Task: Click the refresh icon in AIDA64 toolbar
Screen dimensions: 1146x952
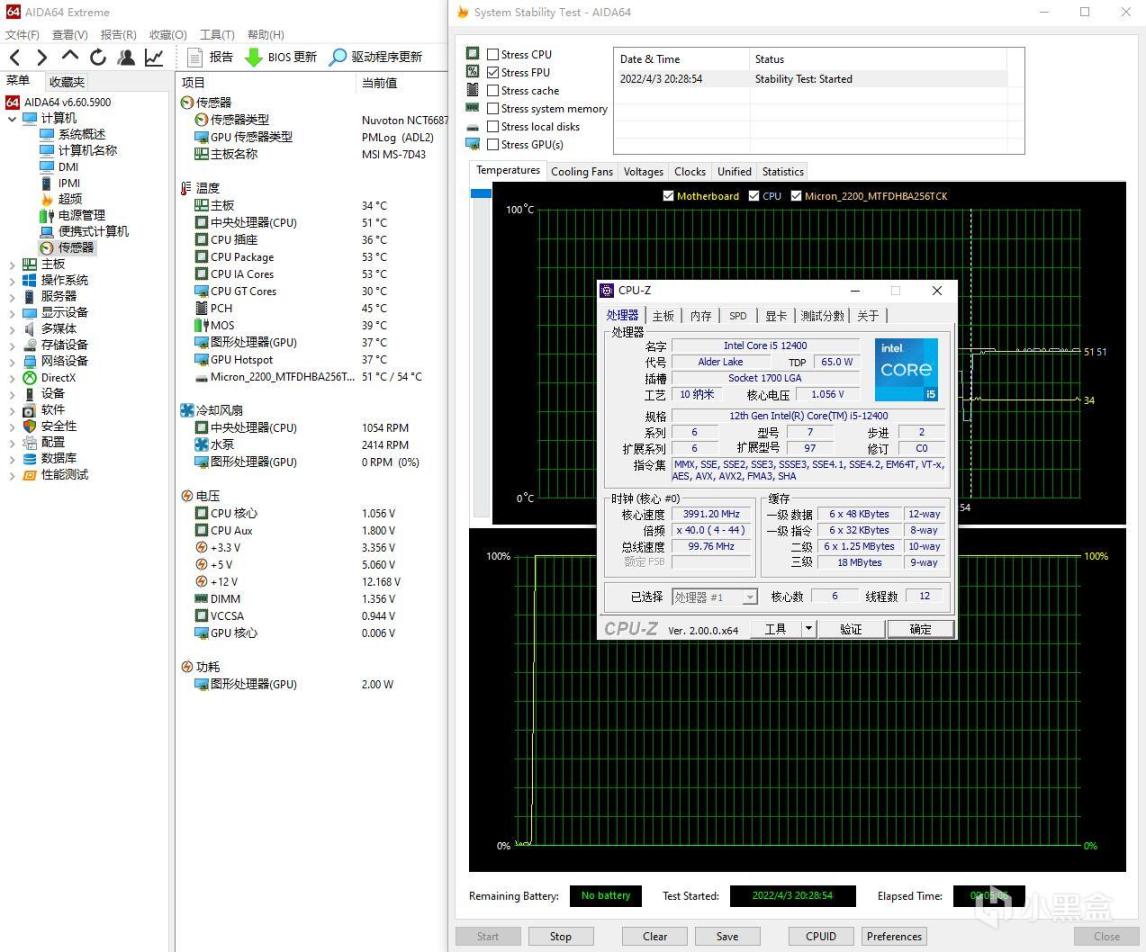Action: [98, 57]
